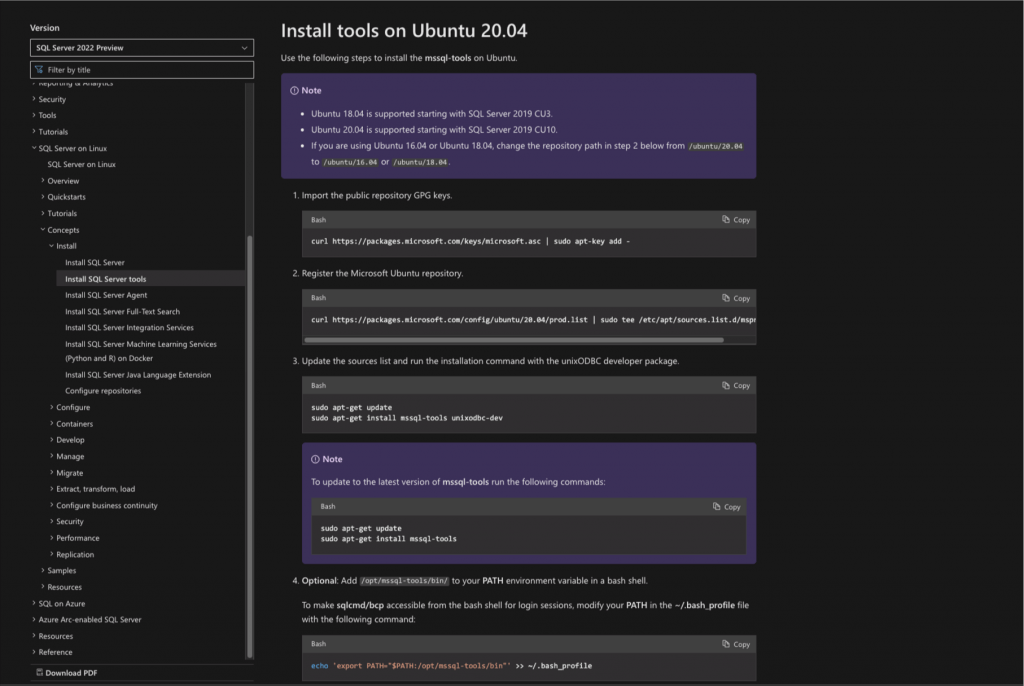
Task: Open Install SQL Server Integration Services page
Action: (x=129, y=328)
